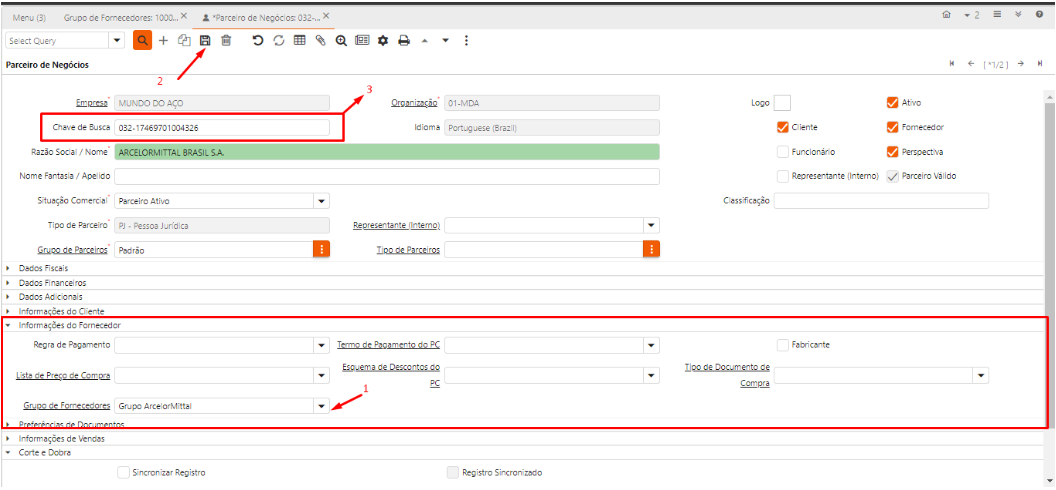Screen dimensions: 1056x490
Task: Open the Regra de Pagamento dropdown
Action: (x=321, y=345)
